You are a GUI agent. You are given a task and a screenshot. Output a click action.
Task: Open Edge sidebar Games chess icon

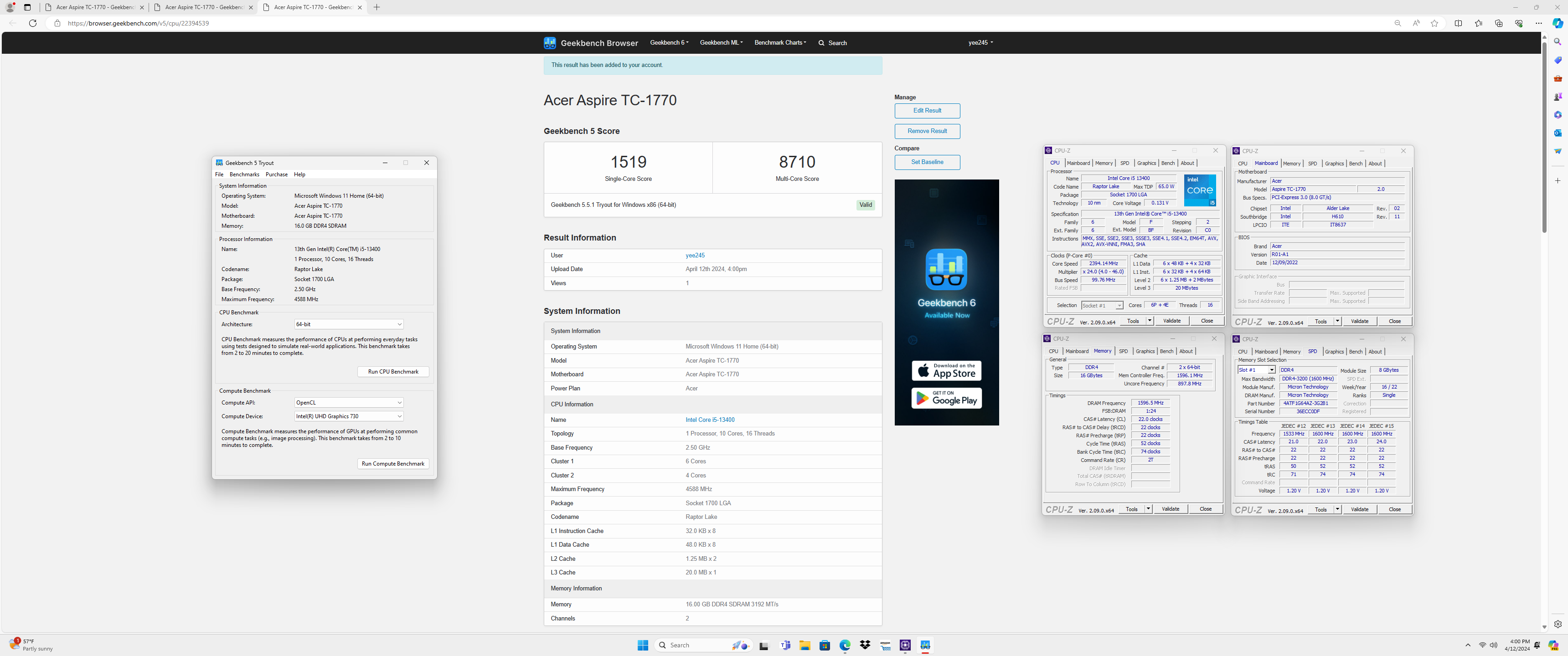pos(1558,97)
